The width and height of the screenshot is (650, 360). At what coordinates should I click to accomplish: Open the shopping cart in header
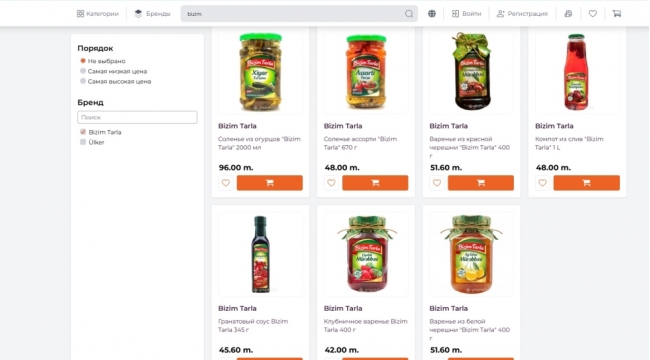[617, 14]
